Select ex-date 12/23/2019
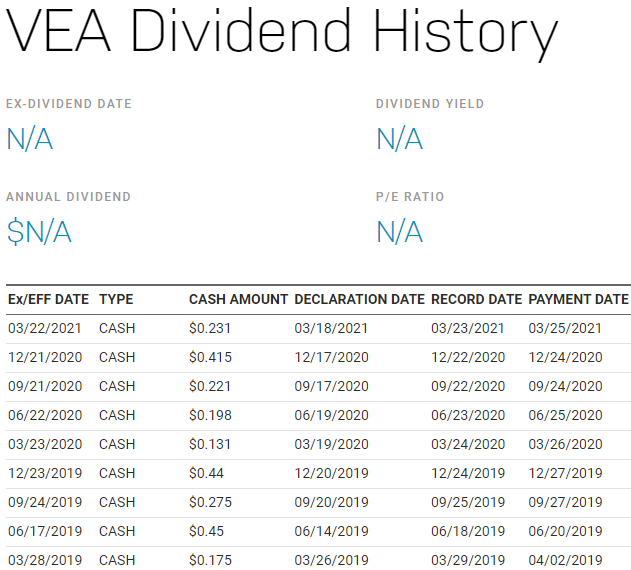631x570 pixels. click(45, 473)
